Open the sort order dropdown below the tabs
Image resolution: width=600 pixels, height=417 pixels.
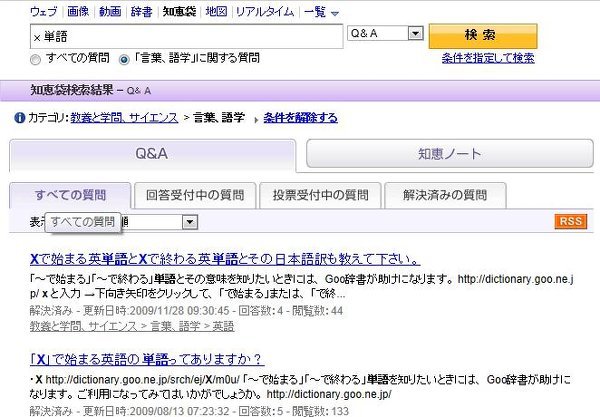(189, 221)
